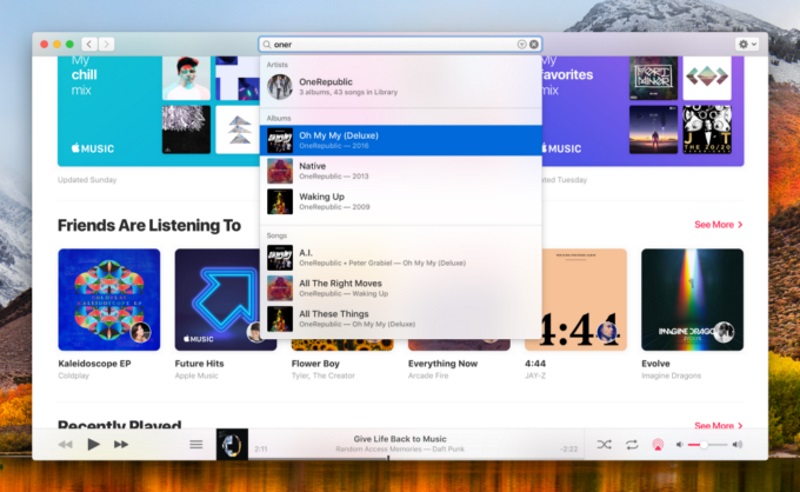The image size is (800, 492).
Task: Open the Kaleidoscope EP album cover
Action: coord(109,299)
